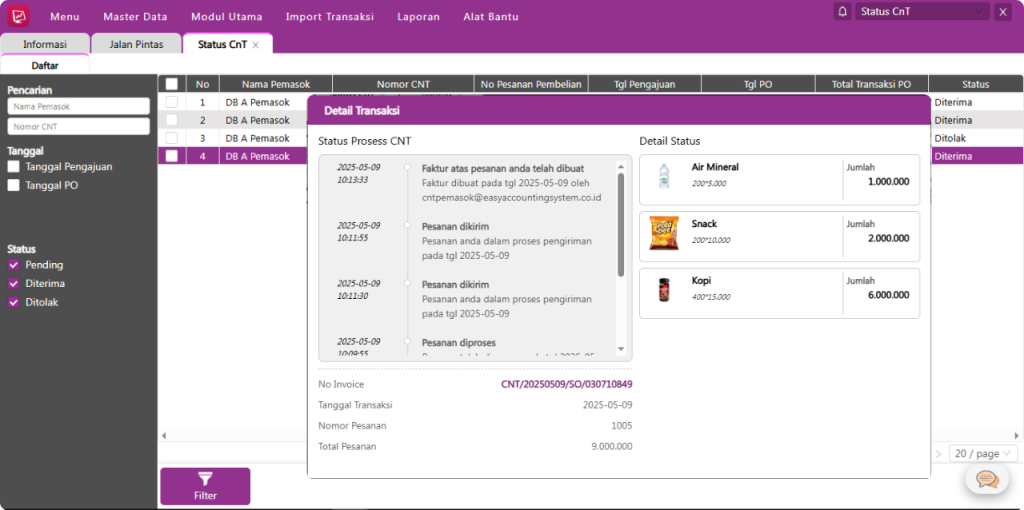Click the Nama Pemasok search field

[79, 106]
